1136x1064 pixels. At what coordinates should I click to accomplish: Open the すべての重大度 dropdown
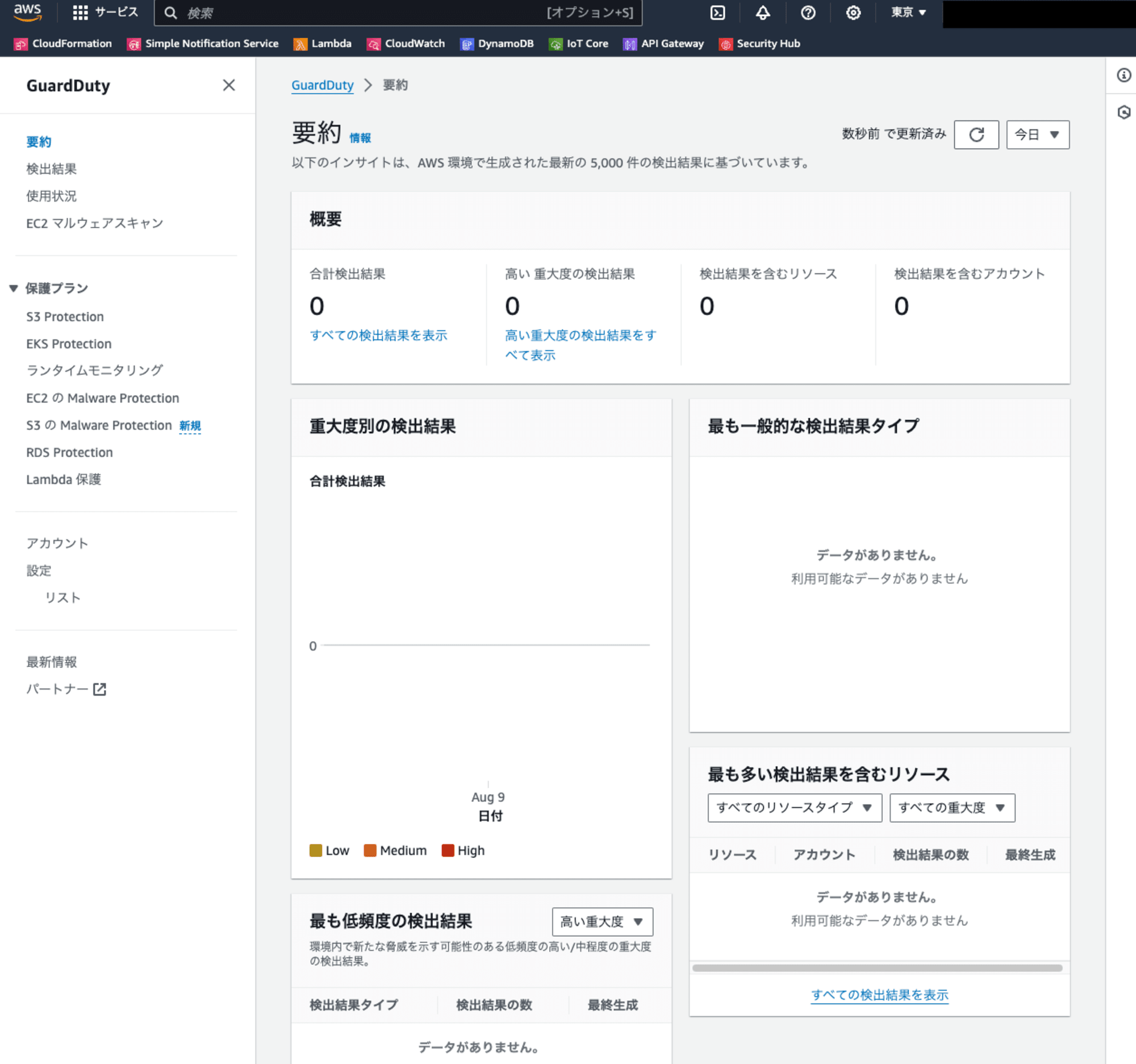click(x=952, y=807)
